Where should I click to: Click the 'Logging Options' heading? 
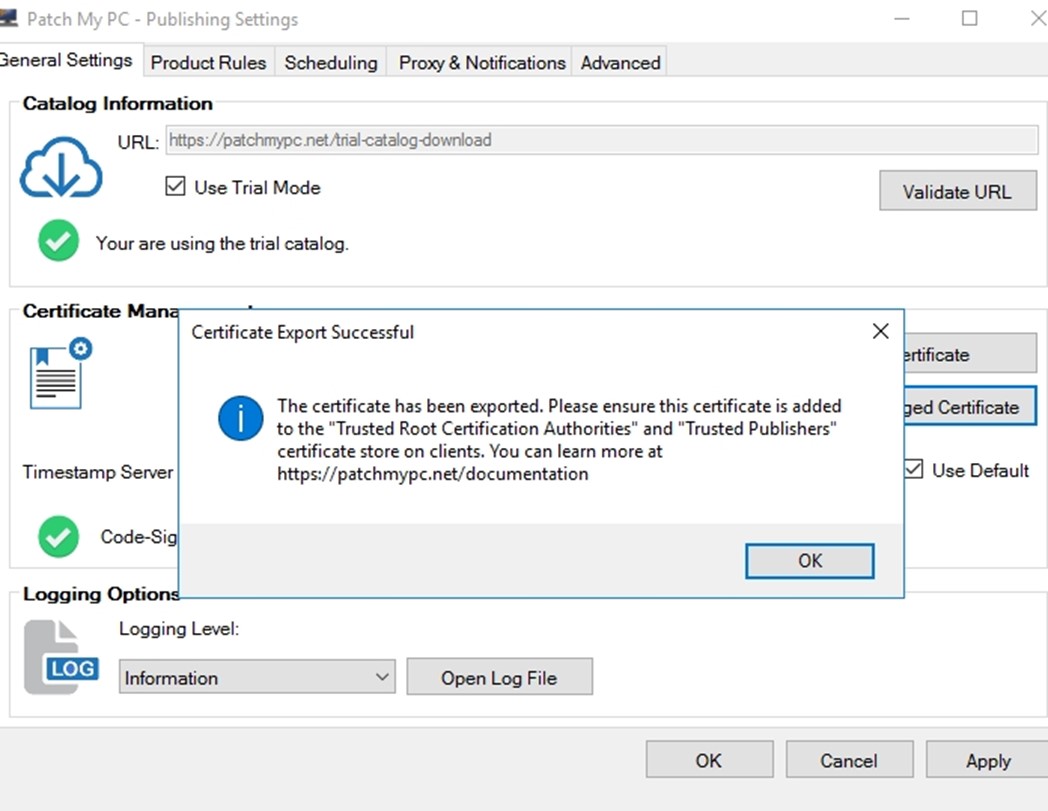click(x=101, y=593)
